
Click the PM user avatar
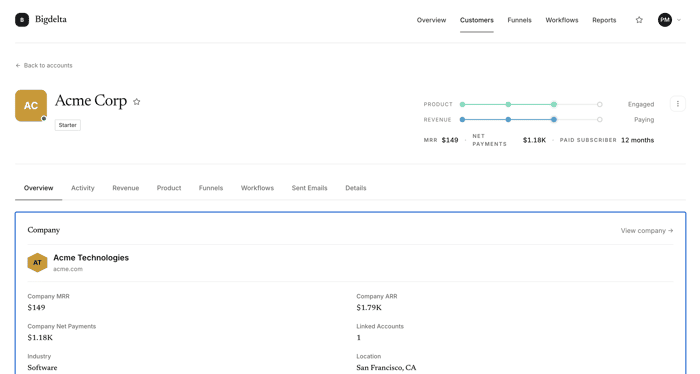665,20
